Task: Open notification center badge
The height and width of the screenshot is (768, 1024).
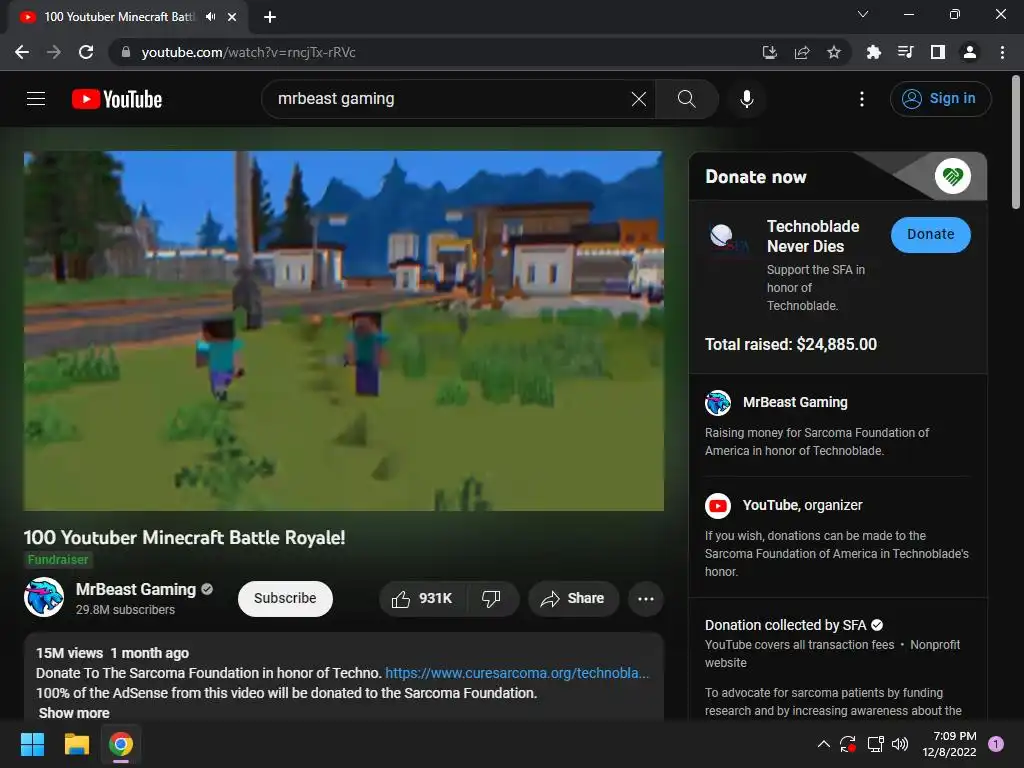Action: pyautogui.click(x=996, y=744)
